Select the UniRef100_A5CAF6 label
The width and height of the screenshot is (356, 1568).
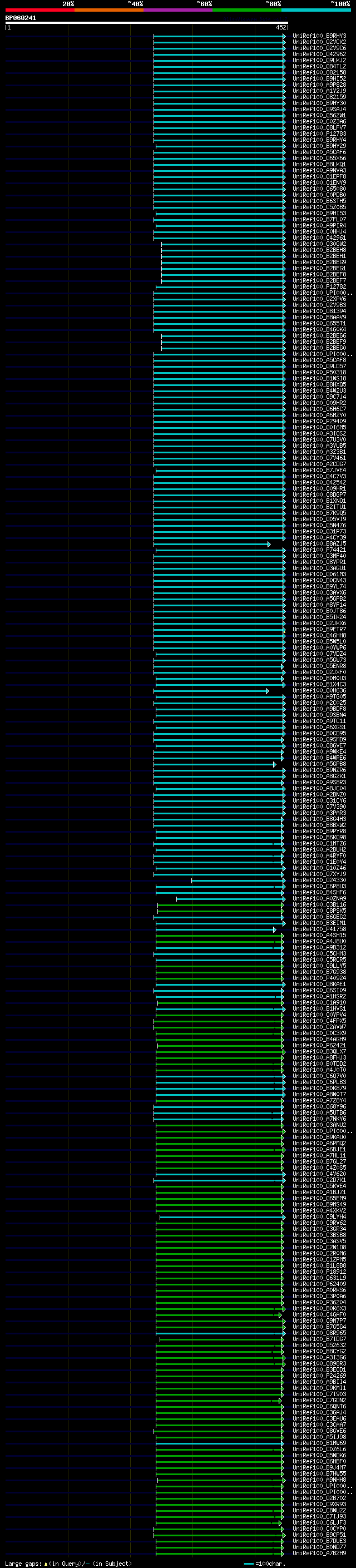319,152
